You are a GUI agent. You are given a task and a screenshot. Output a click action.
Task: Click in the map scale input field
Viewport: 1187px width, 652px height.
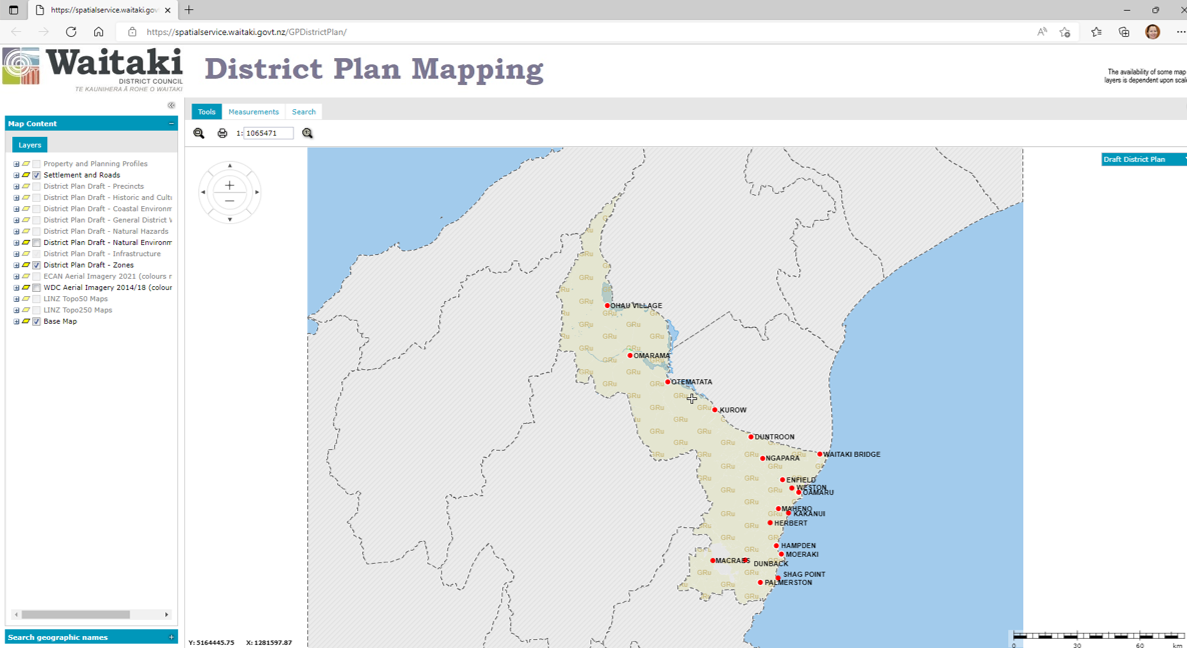point(268,133)
